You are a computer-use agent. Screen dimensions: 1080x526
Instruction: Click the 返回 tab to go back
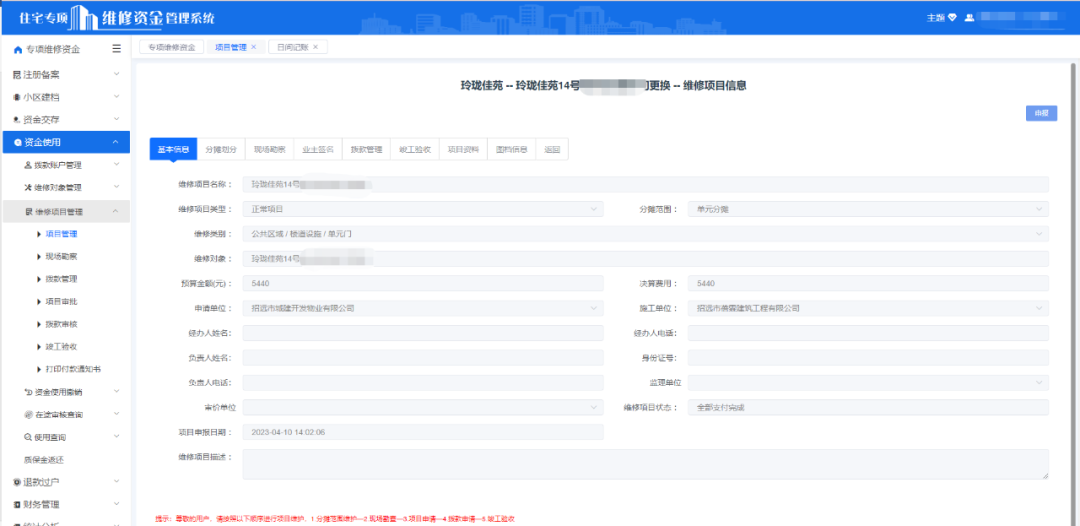click(x=552, y=149)
